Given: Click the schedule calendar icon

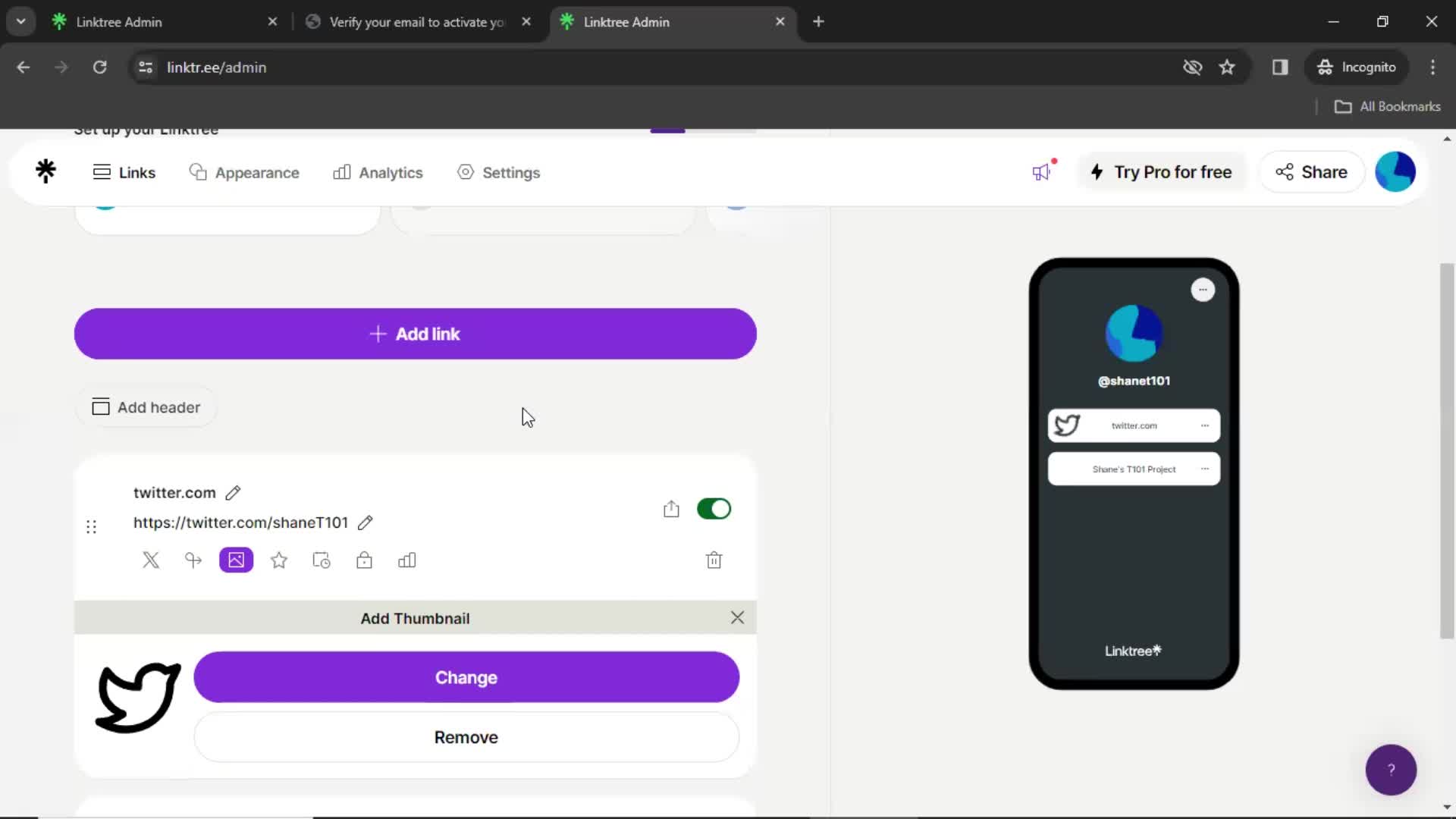Looking at the screenshot, I should coord(322,560).
